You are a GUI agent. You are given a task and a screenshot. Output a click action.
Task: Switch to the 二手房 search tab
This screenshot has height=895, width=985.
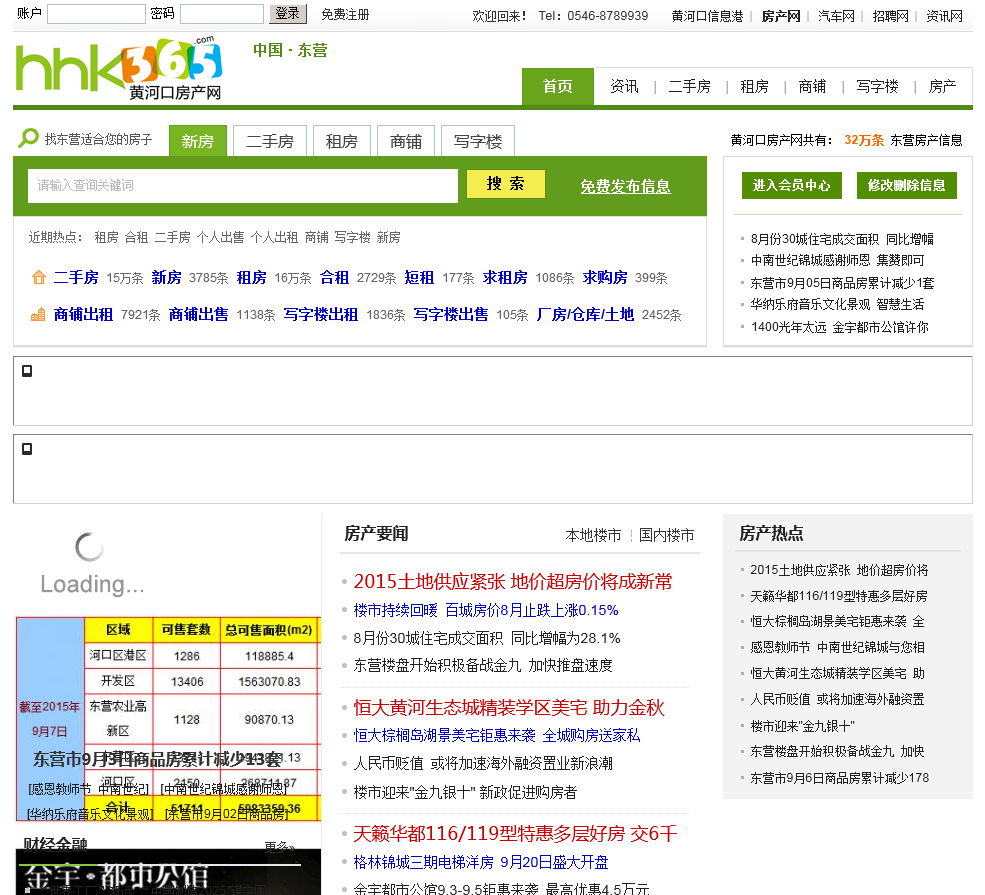coord(269,141)
